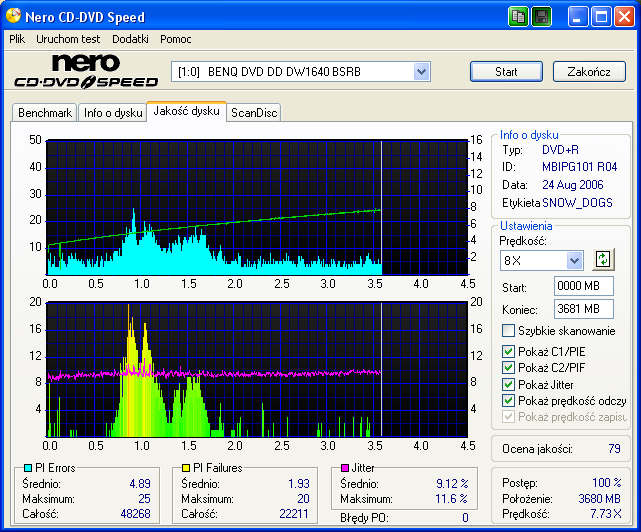Enable the Szybkie skanowanie checkbox

pos(508,330)
